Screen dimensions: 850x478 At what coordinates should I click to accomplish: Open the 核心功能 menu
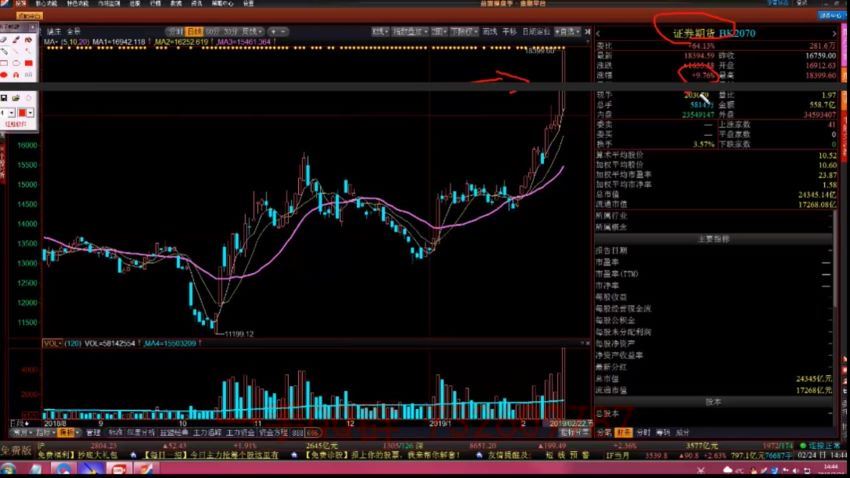point(46,3)
